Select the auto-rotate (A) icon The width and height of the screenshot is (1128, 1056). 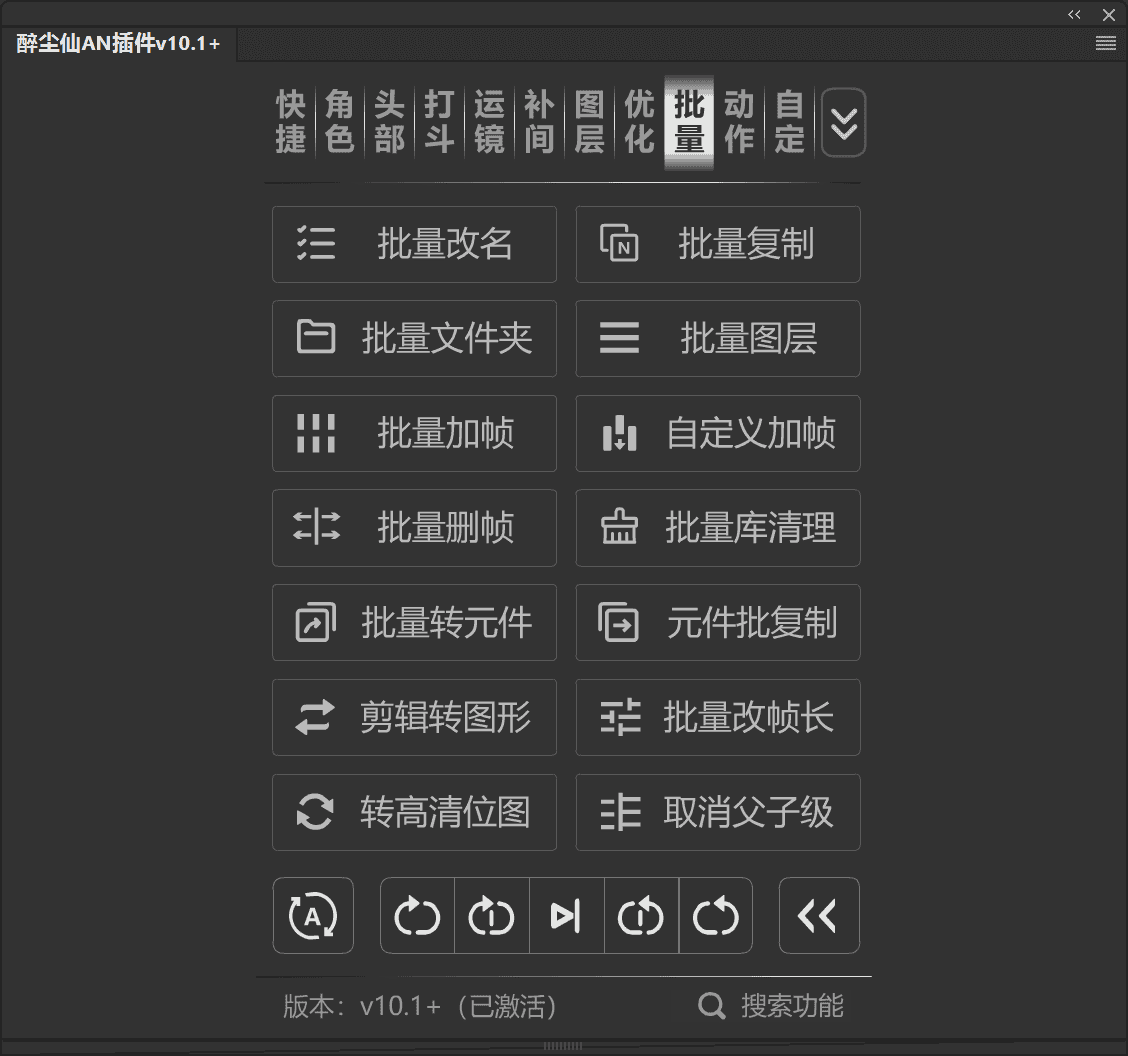[x=313, y=915]
